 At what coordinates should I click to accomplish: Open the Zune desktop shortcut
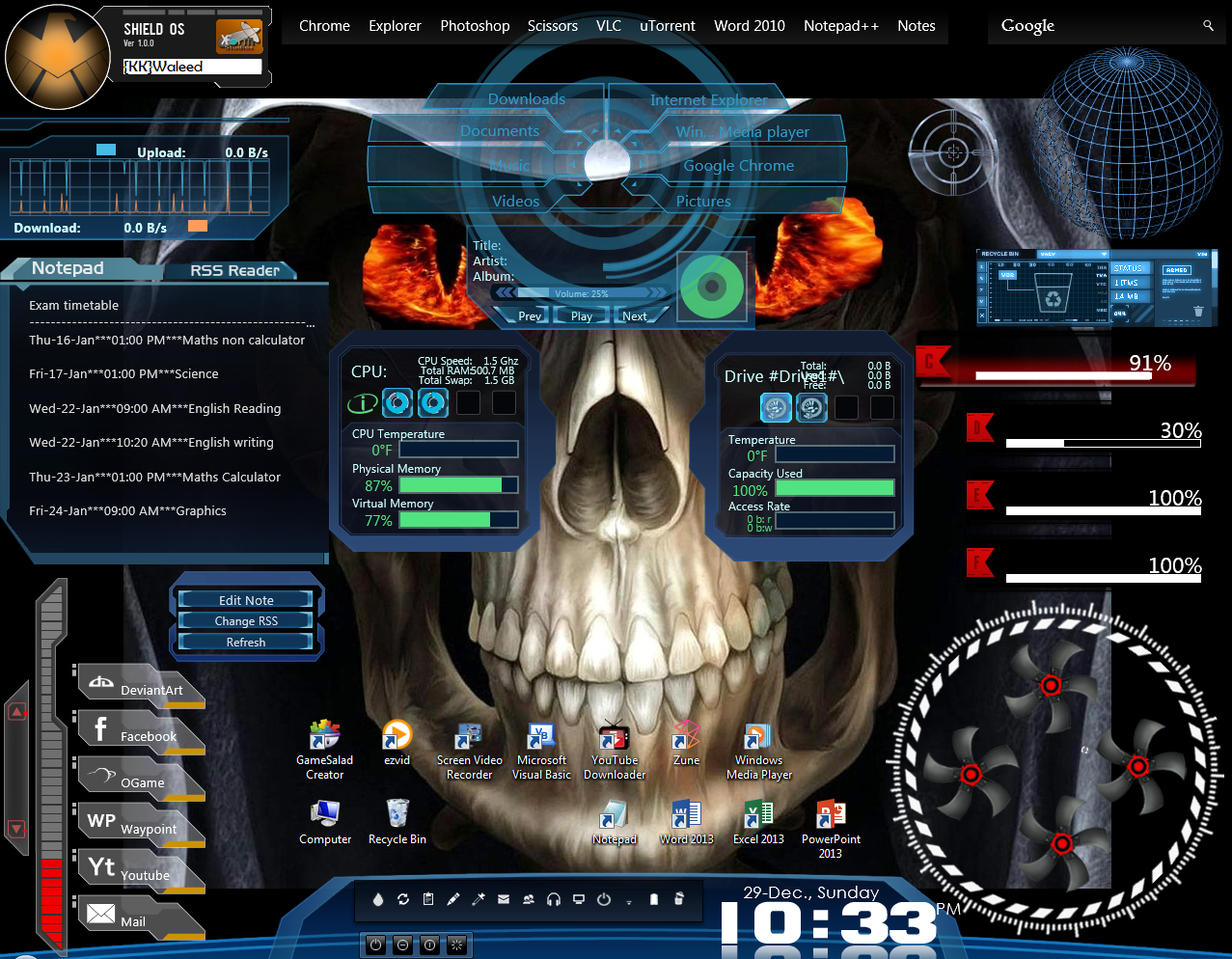click(x=686, y=742)
